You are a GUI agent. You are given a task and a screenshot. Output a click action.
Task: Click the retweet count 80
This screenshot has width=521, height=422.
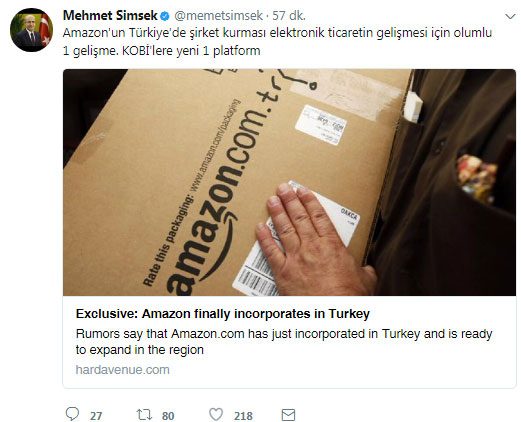(168, 416)
